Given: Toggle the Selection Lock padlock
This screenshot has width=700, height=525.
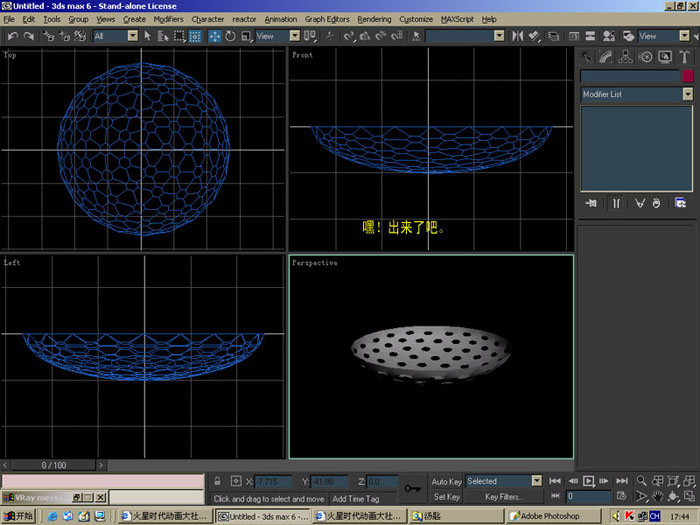Looking at the screenshot, I should pos(217,481).
